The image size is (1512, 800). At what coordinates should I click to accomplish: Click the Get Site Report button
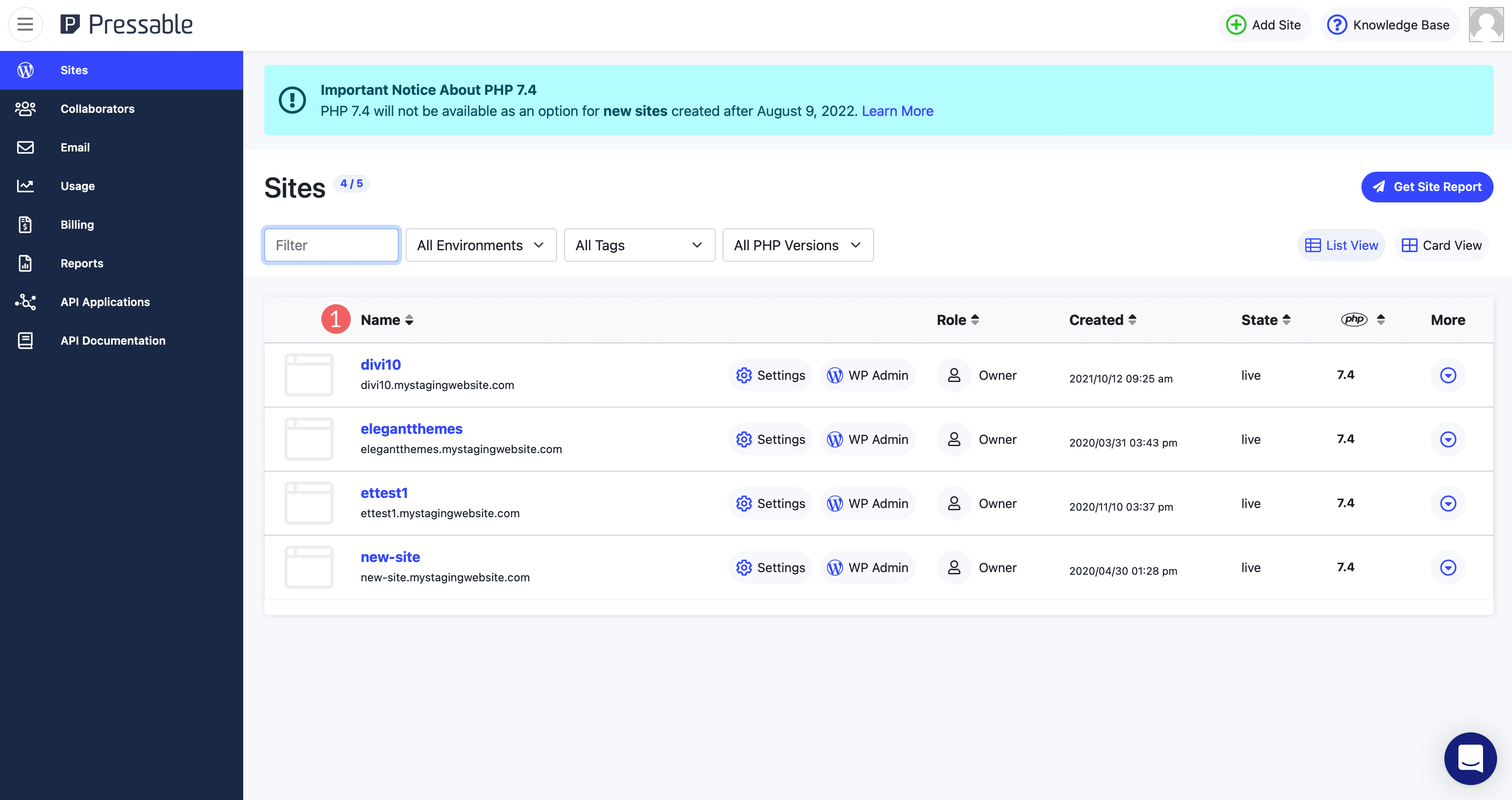coord(1426,187)
